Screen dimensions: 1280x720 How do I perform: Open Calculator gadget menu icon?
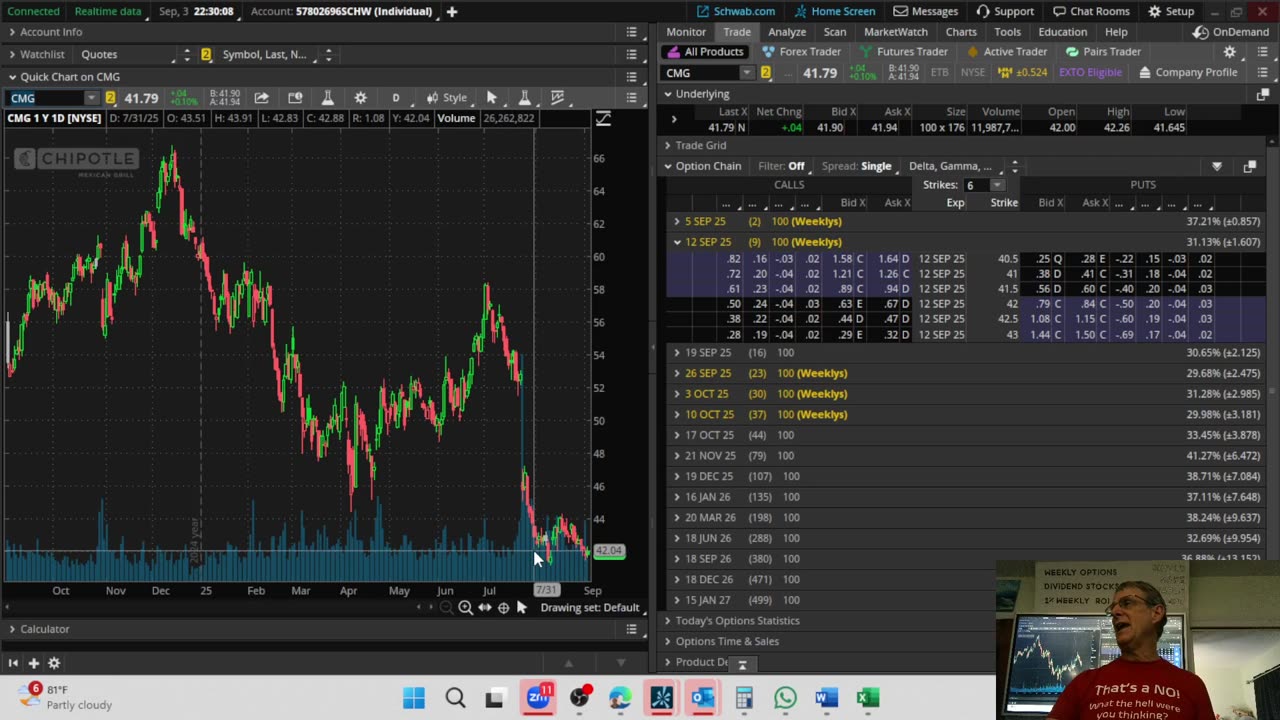[631, 629]
